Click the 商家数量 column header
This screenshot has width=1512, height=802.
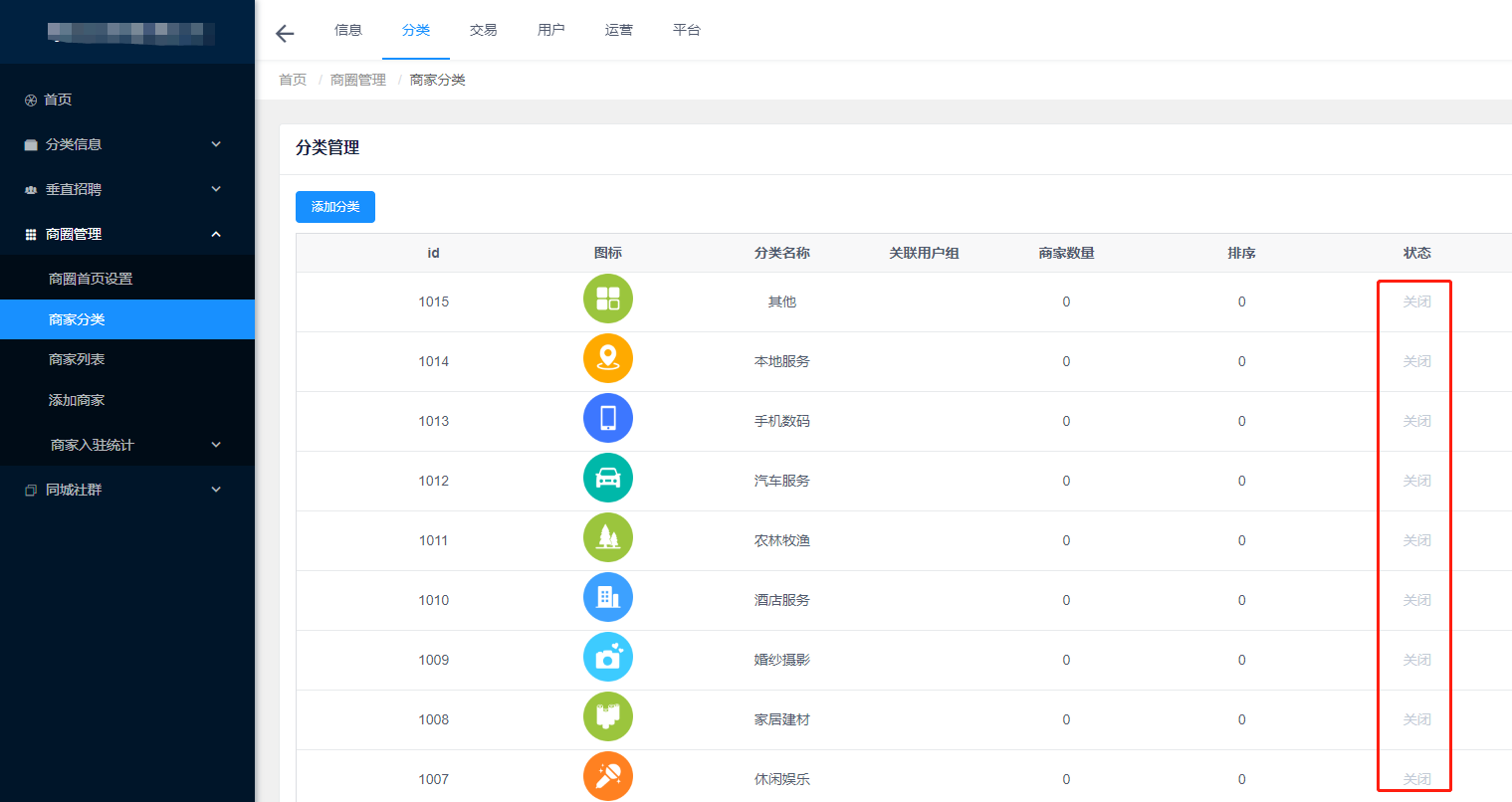[x=1066, y=253]
